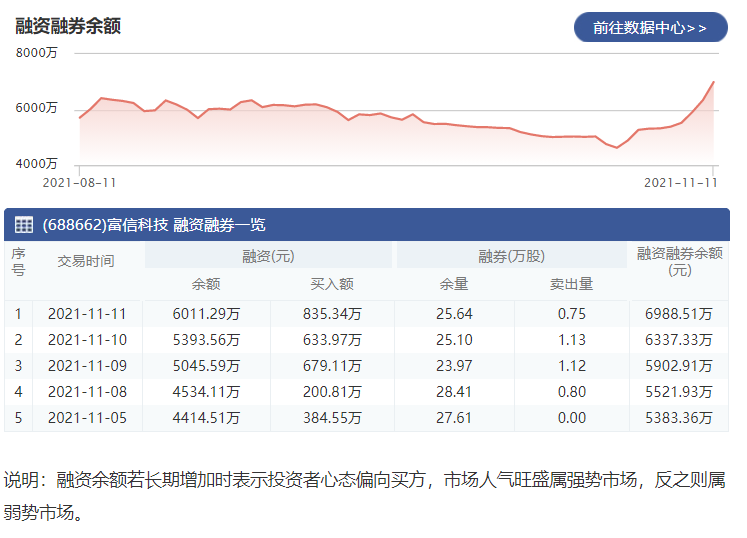The height and width of the screenshot is (538, 747).
Task: Select the date 2021-11-10 cell
Action: 87,340
